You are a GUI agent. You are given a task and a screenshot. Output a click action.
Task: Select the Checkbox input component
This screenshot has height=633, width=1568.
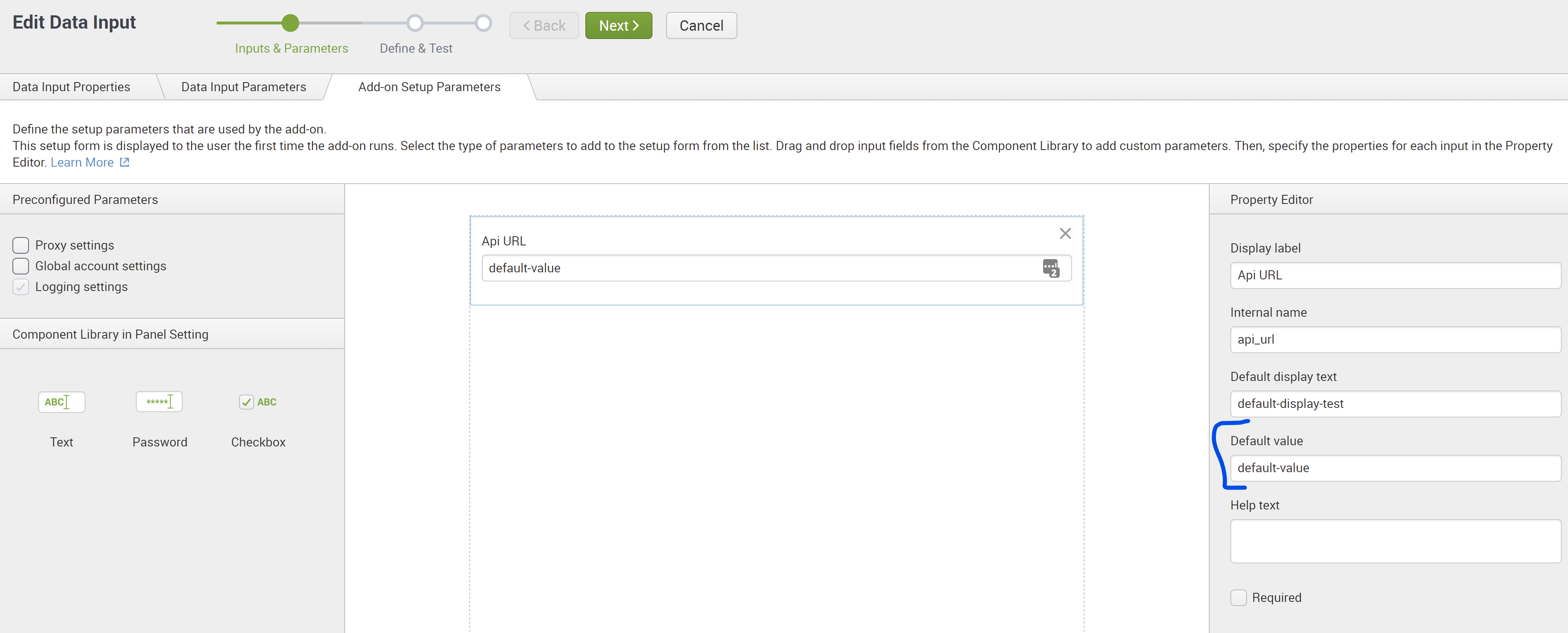coord(258,402)
